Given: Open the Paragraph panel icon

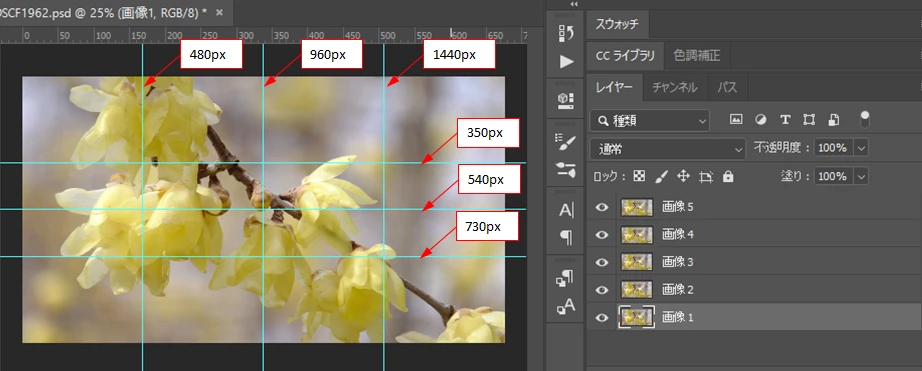Looking at the screenshot, I should click(x=566, y=238).
